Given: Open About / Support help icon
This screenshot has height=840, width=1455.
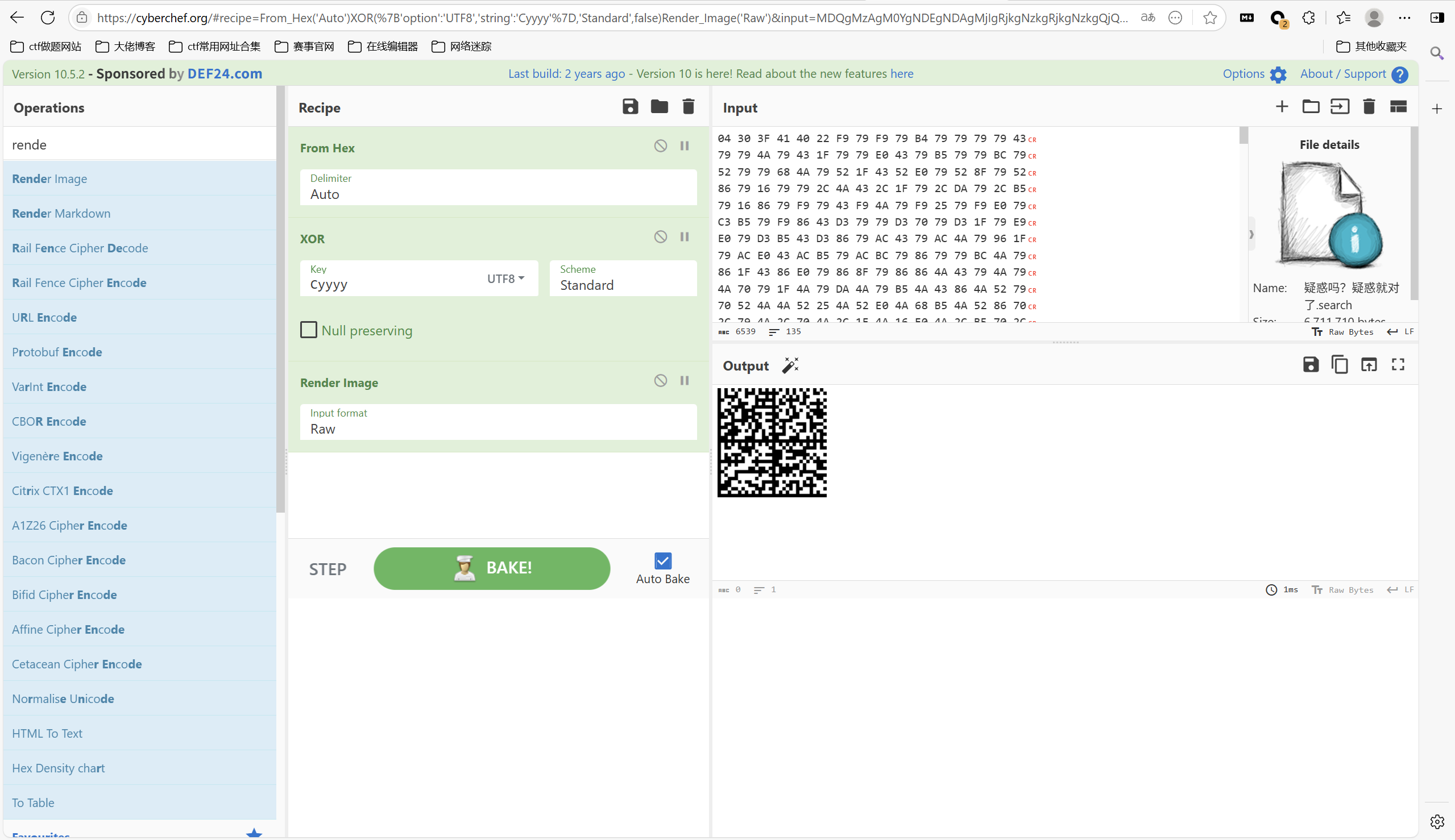Looking at the screenshot, I should [x=1400, y=74].
